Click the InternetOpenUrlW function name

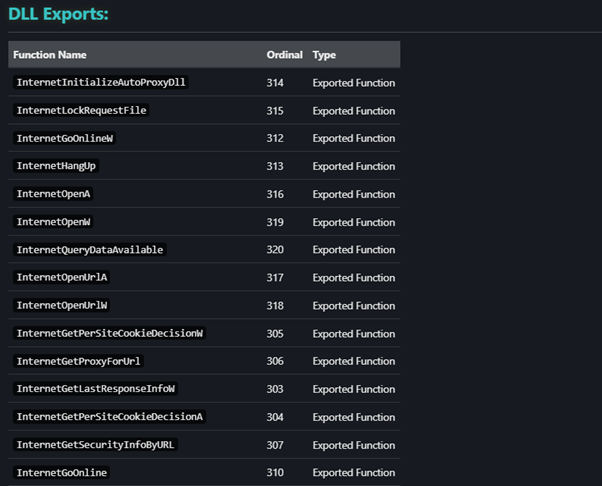point(62,305)
